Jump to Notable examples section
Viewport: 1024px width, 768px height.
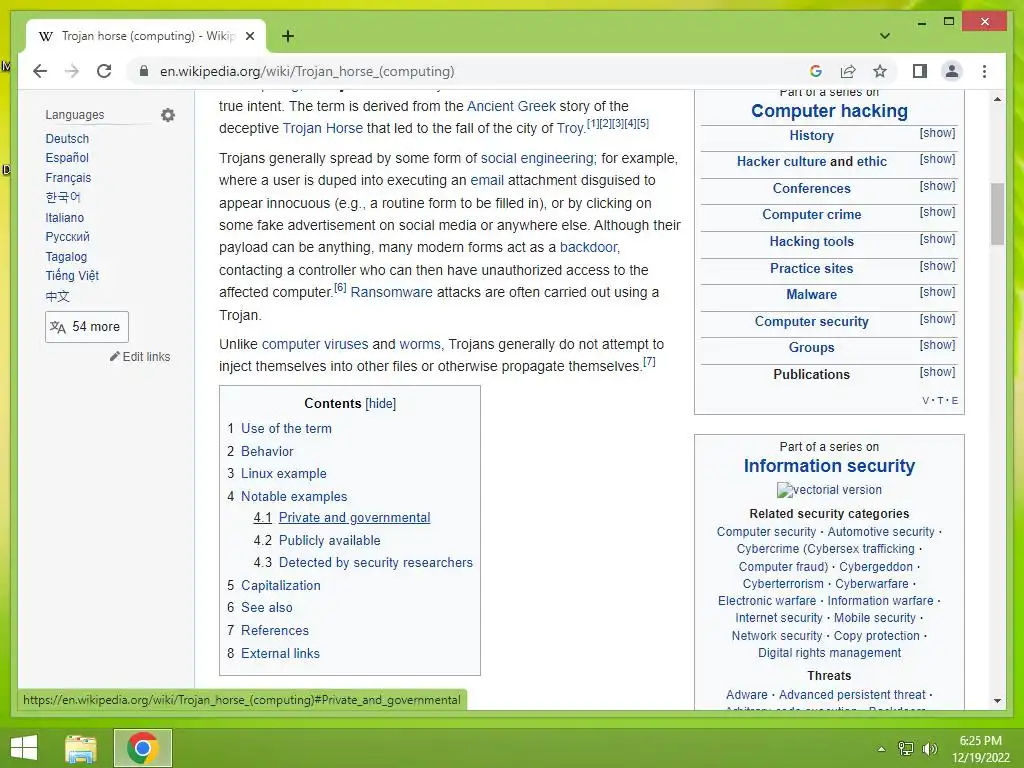[x=294, y=496]
